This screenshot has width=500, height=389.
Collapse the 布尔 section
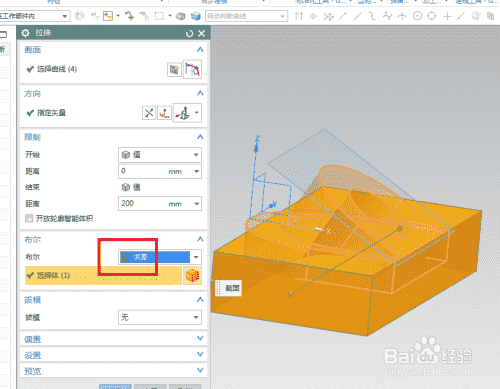(x=200, y=239)
